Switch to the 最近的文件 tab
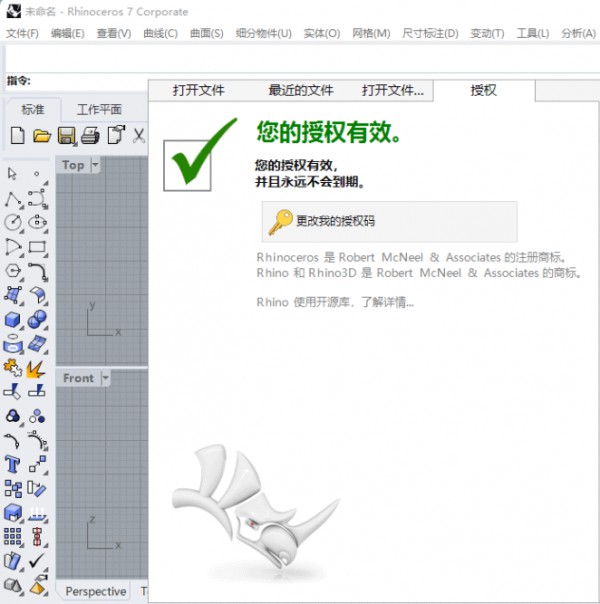 point(301,90)
